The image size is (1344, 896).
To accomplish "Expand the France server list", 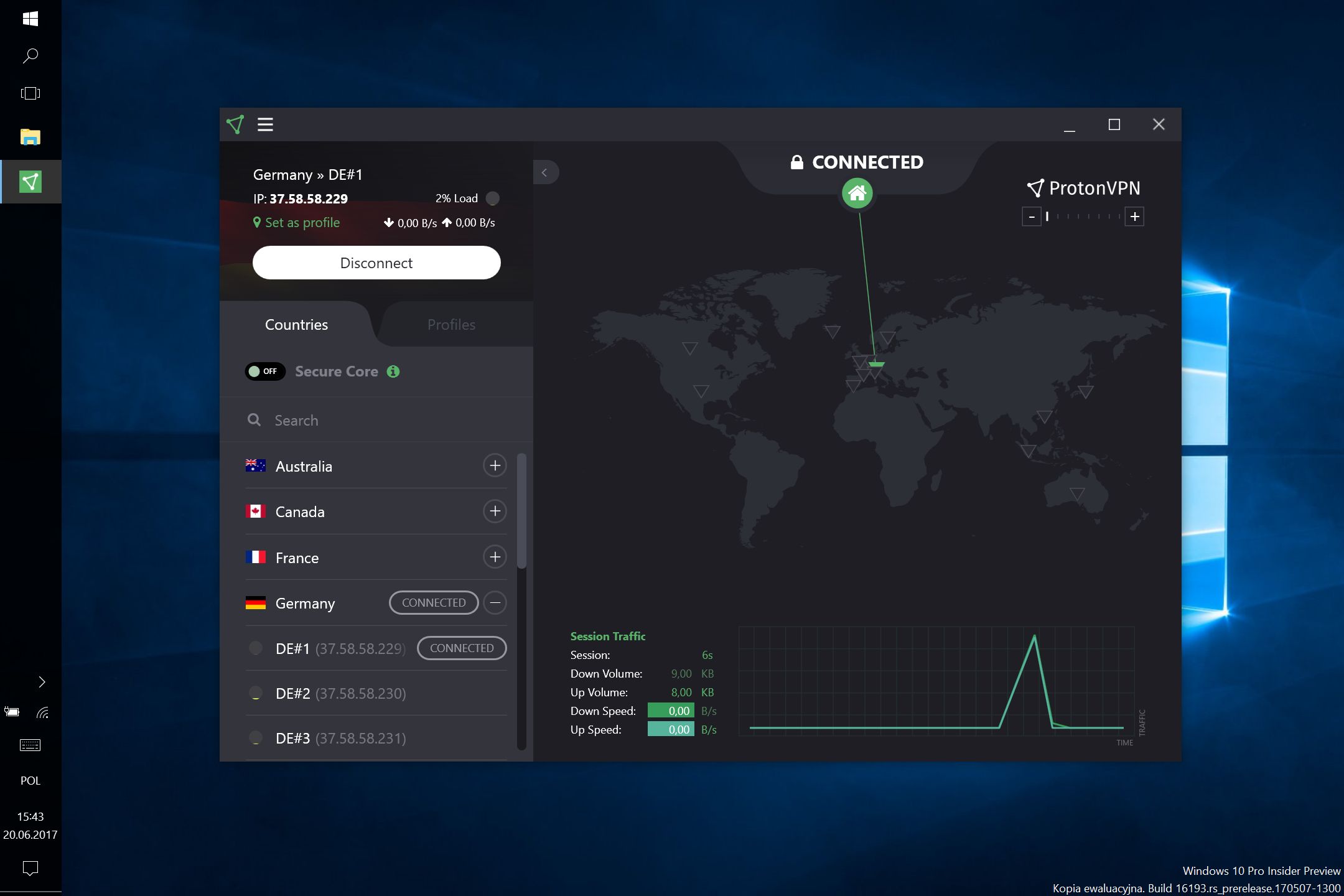I will click(x=495, y=557).
